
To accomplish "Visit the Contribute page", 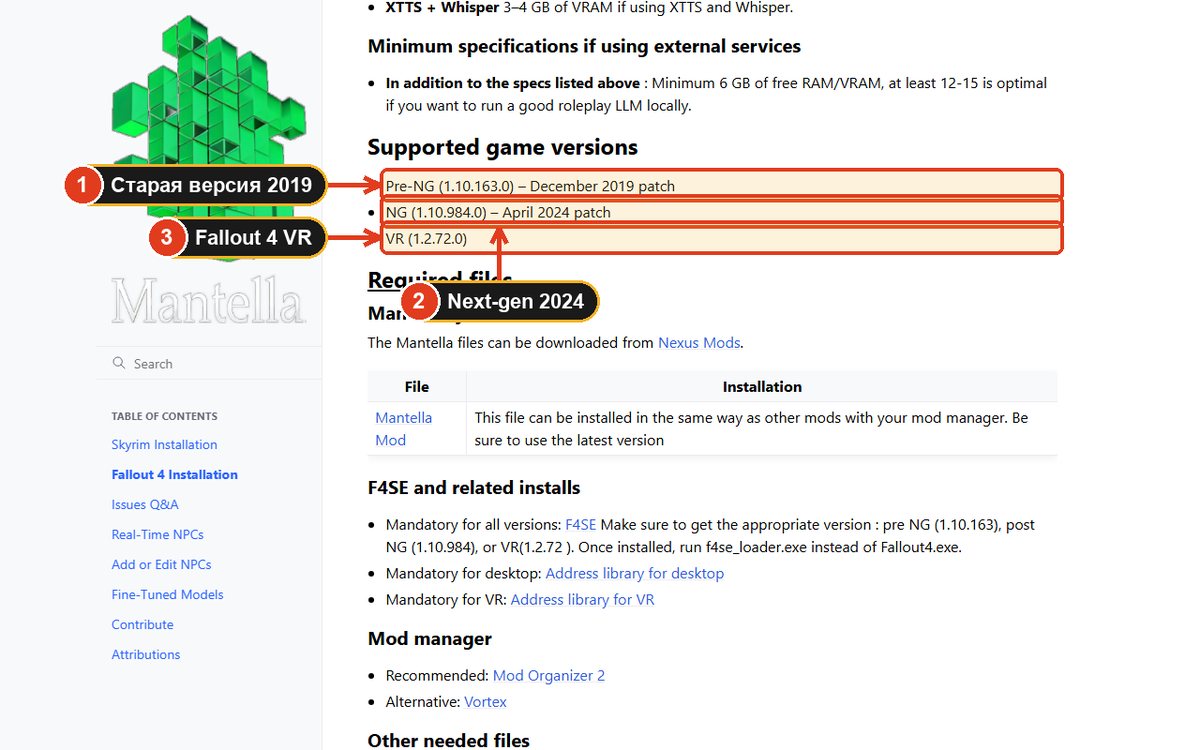I will pos(142,625).
